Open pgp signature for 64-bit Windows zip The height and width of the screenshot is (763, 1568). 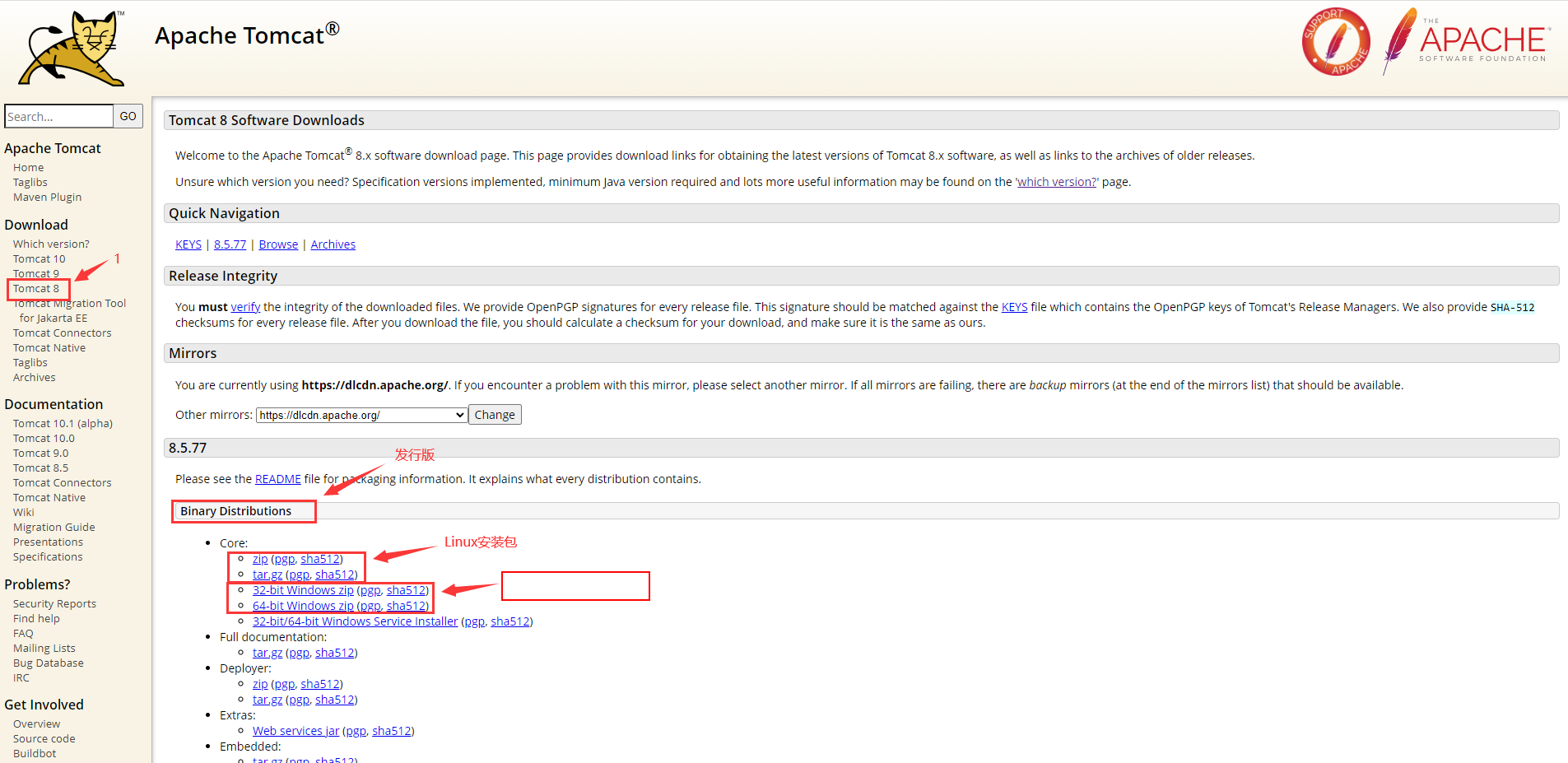tap(370, 606)
